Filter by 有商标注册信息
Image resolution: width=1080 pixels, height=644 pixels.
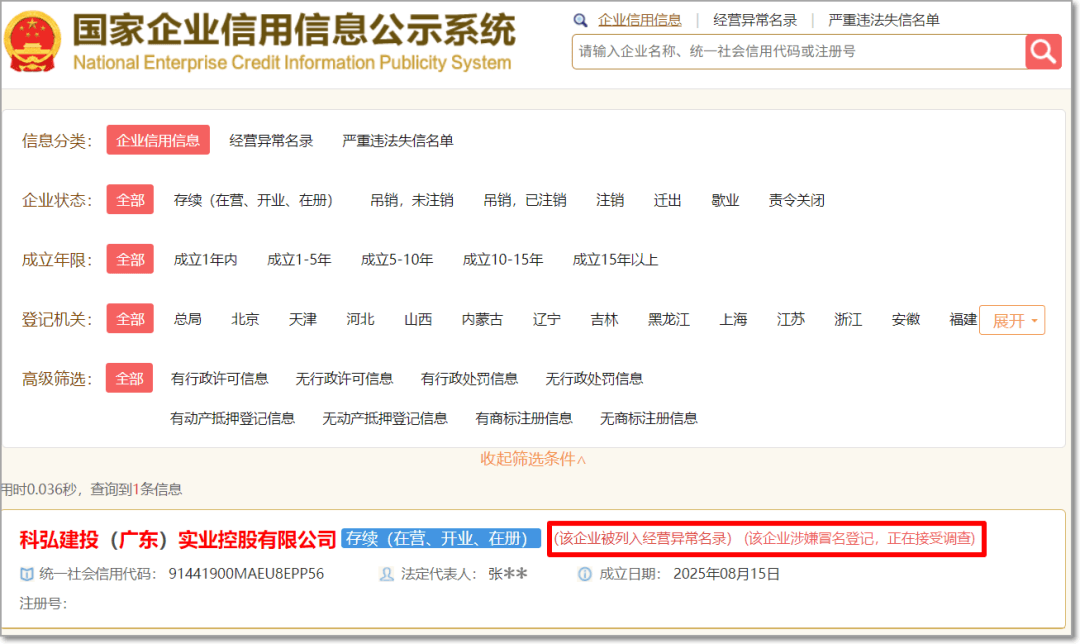point(524,419)
